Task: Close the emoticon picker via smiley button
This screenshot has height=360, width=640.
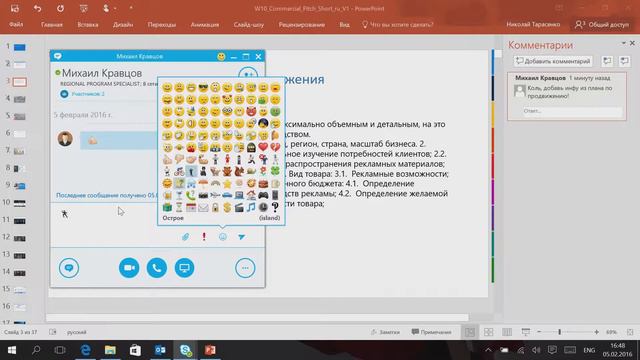Action: click(x=223, y=237)
